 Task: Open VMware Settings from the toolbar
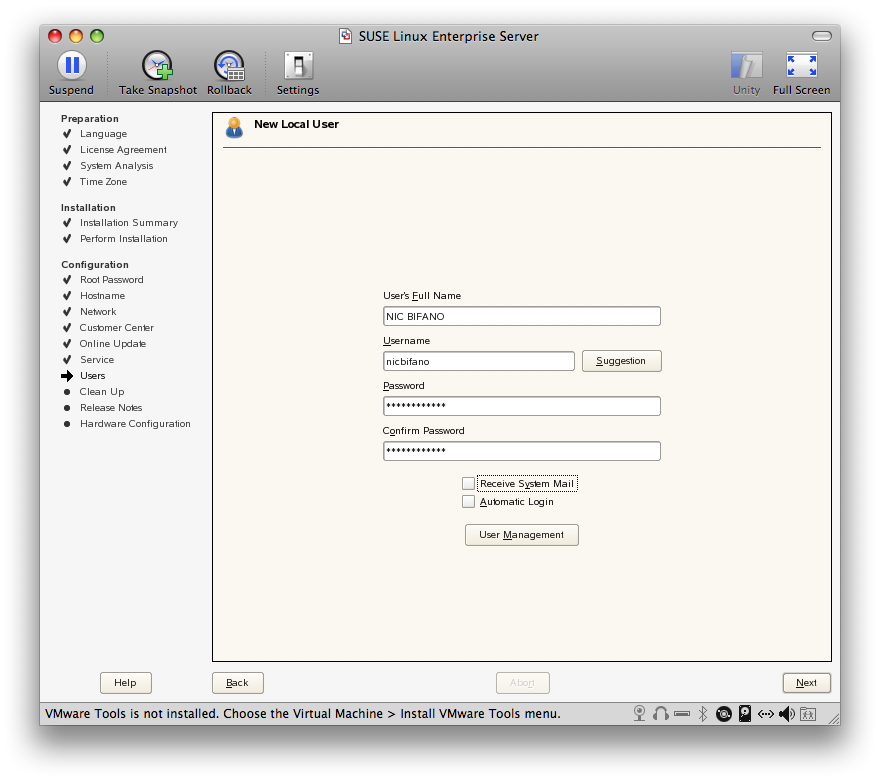click(x=298, y=67)
